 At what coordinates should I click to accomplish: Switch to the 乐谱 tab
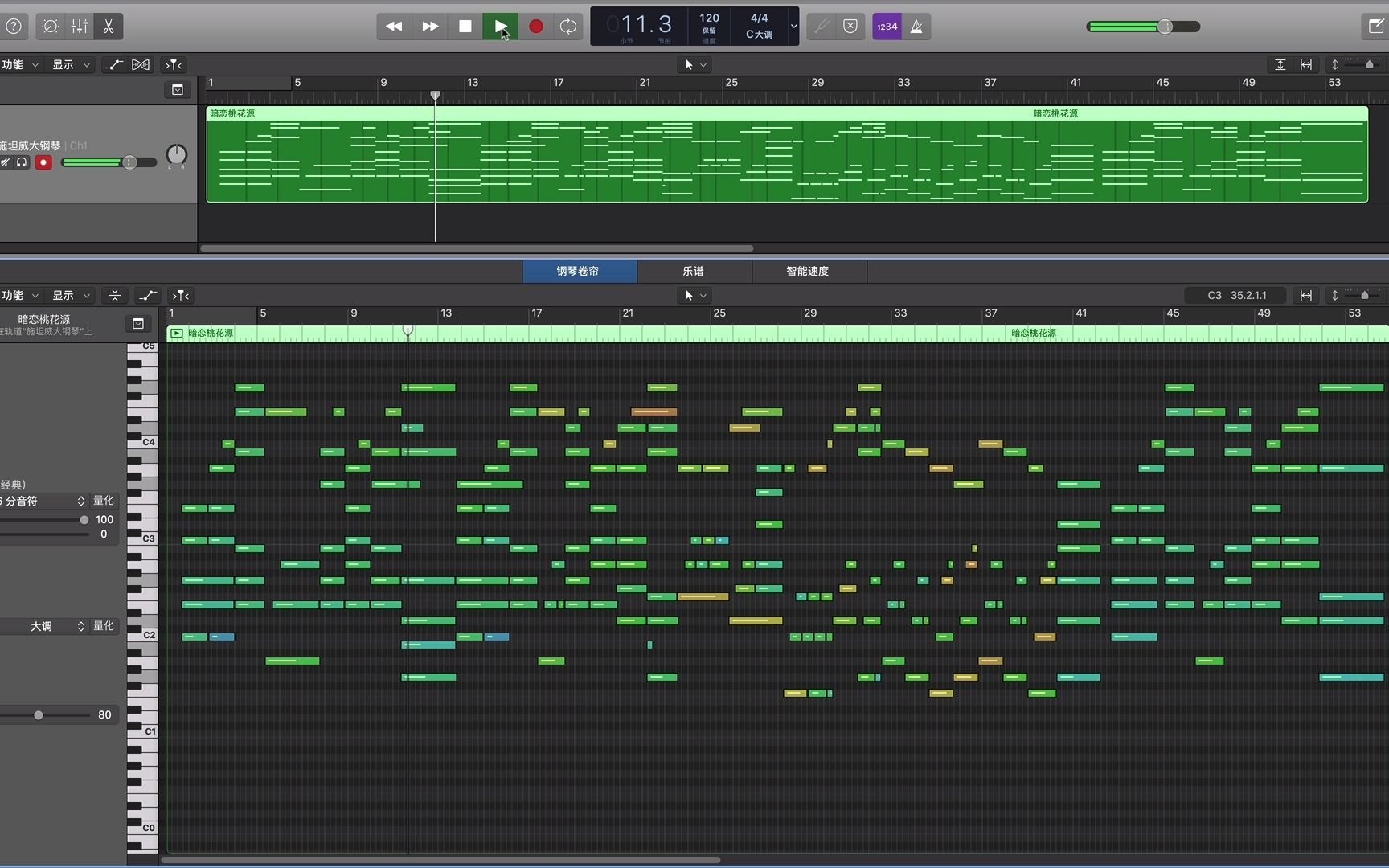click(694, 271)
